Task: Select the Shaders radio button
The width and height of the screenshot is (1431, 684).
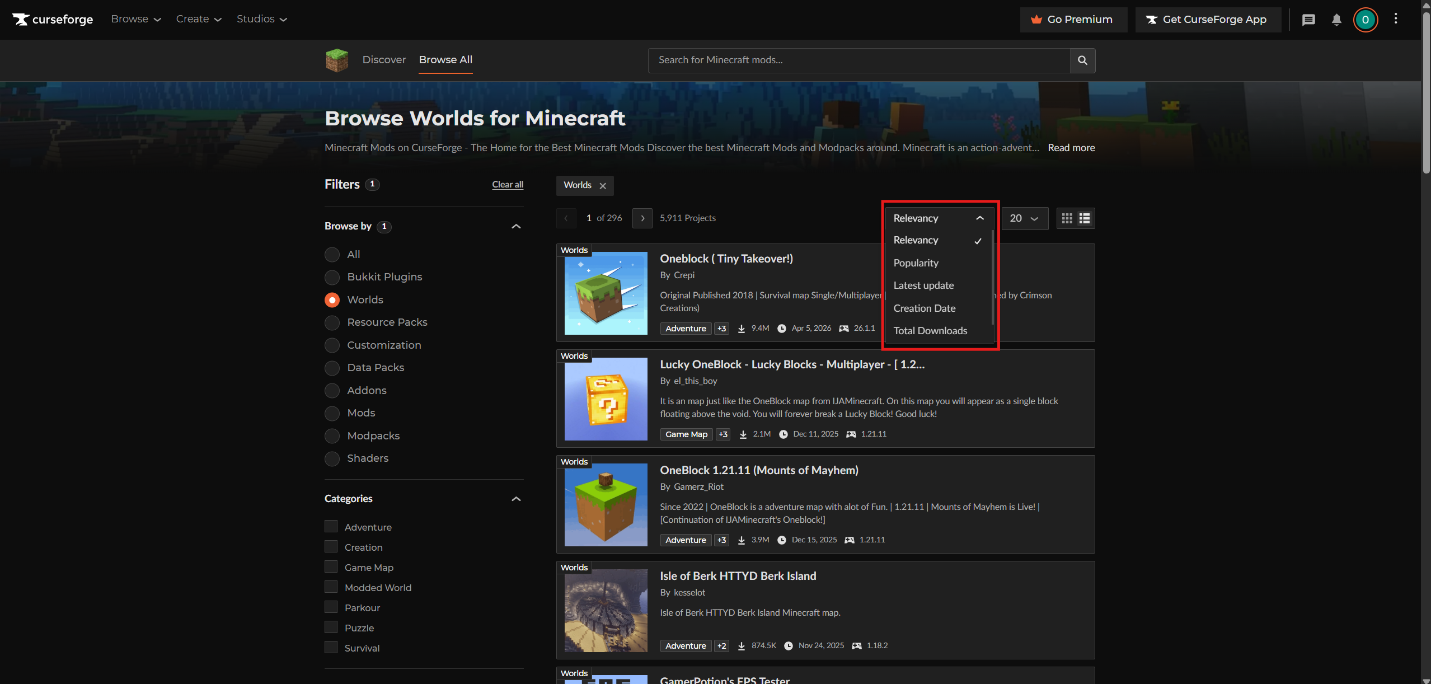Action: 332,458
